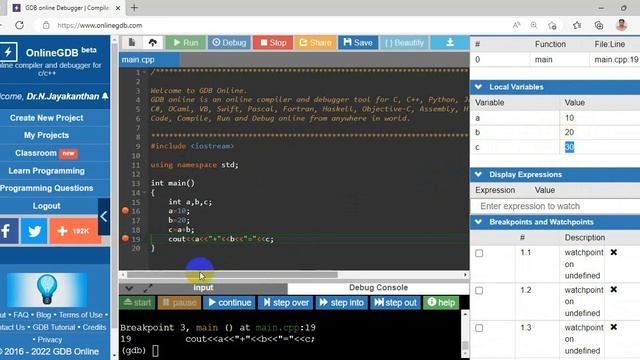Click the step into button
This screenshot has height=360, width=640.
pyautogui.click(x=342, y=302)
